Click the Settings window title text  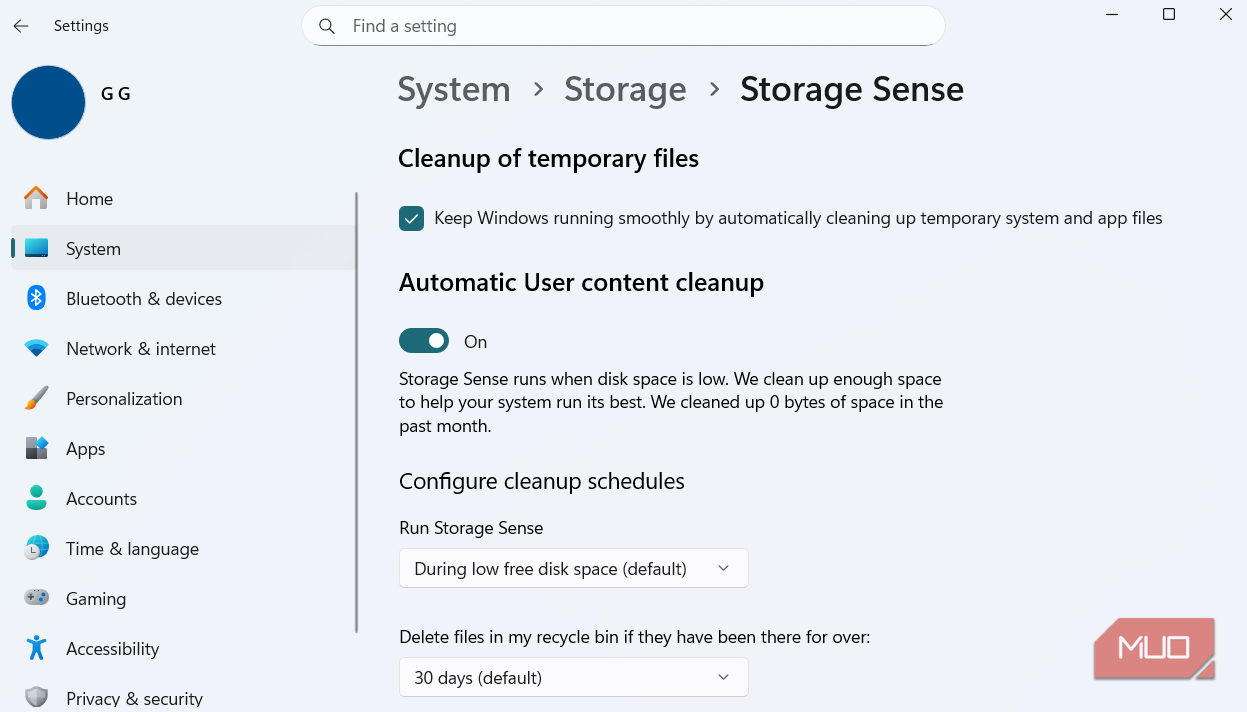(81, 26)
